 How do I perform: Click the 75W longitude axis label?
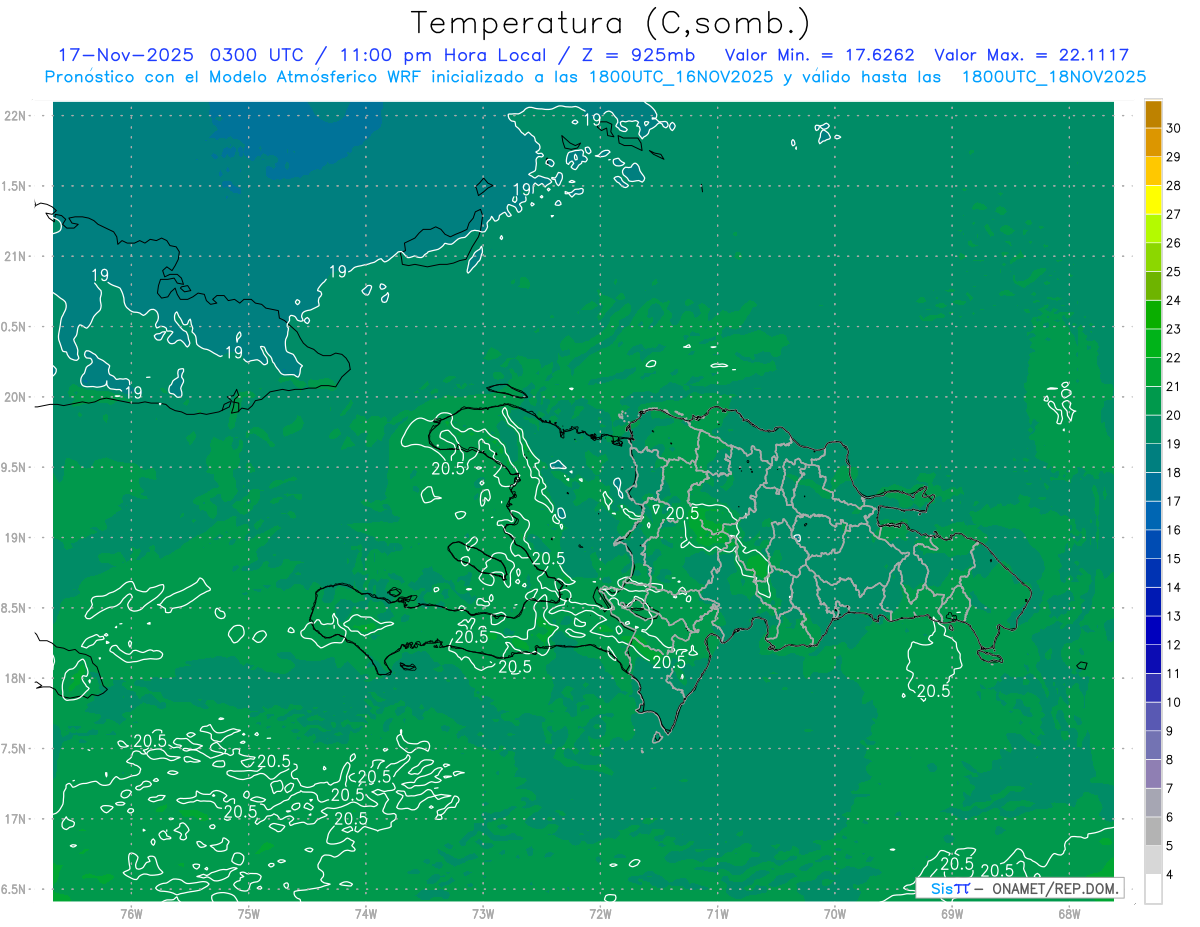tap(249, 914)
